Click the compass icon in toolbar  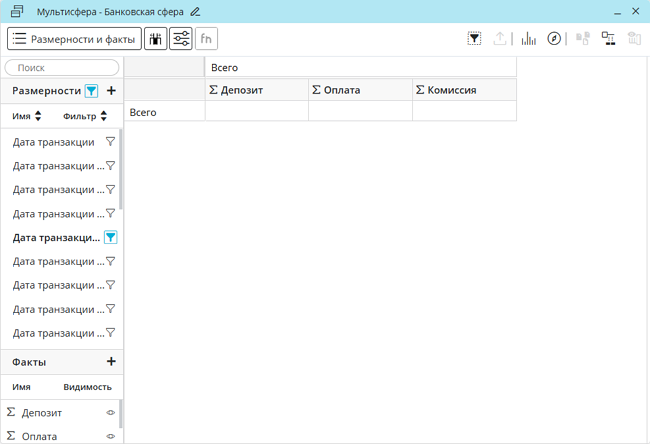coord(555,39)
